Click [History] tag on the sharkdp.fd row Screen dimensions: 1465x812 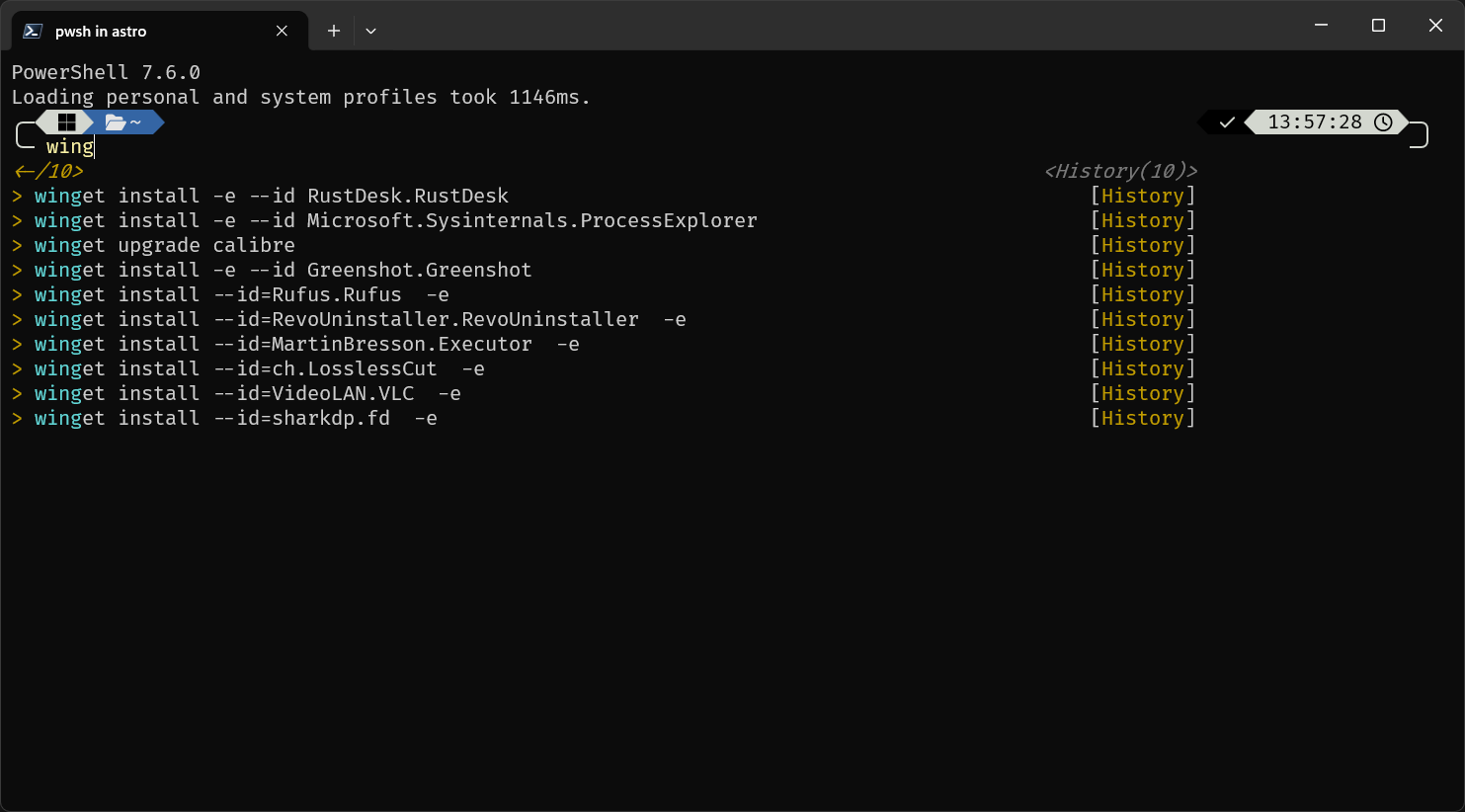click(x=1143, y=418)
